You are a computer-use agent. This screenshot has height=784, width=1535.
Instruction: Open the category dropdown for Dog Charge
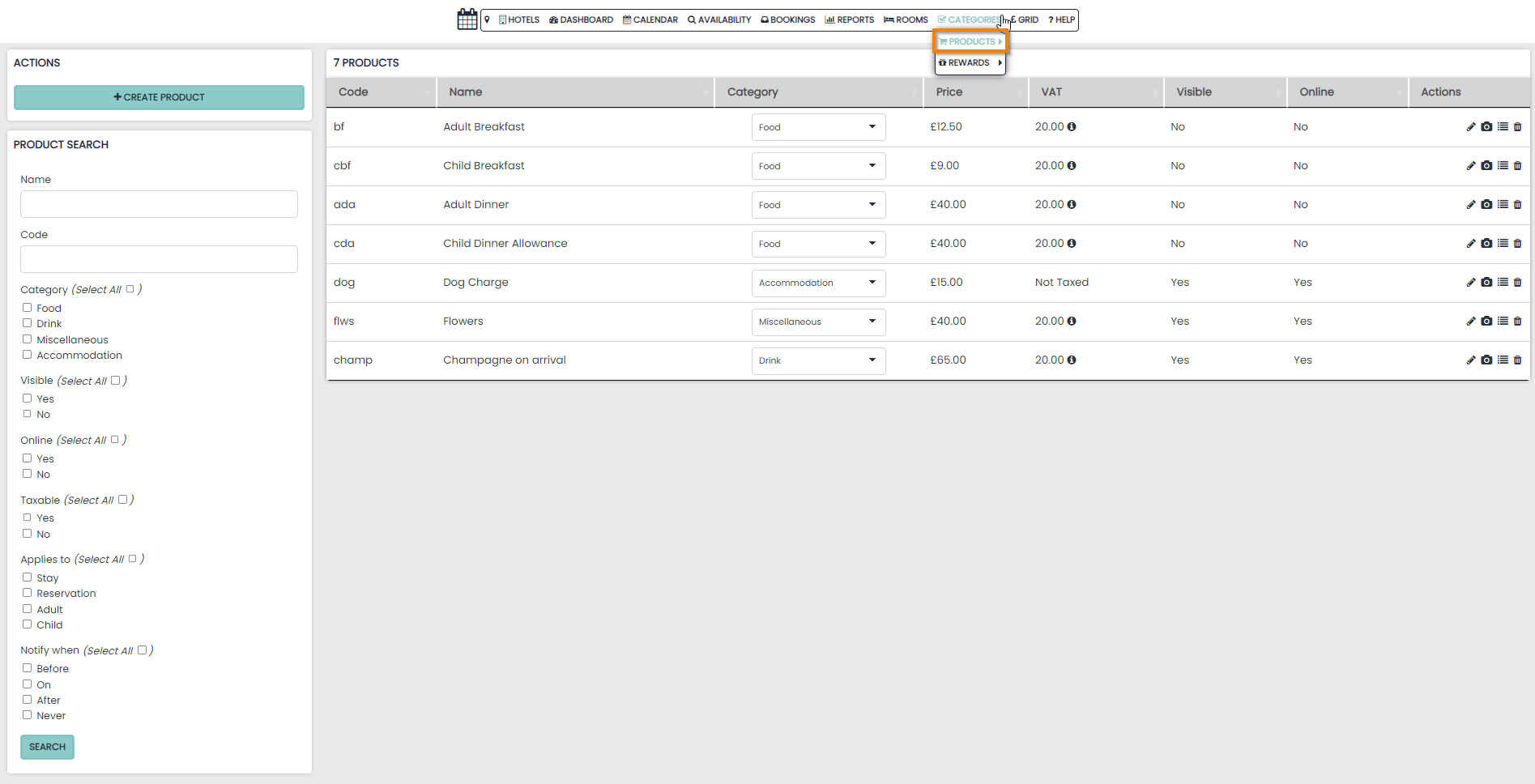[x=818, y=283]
